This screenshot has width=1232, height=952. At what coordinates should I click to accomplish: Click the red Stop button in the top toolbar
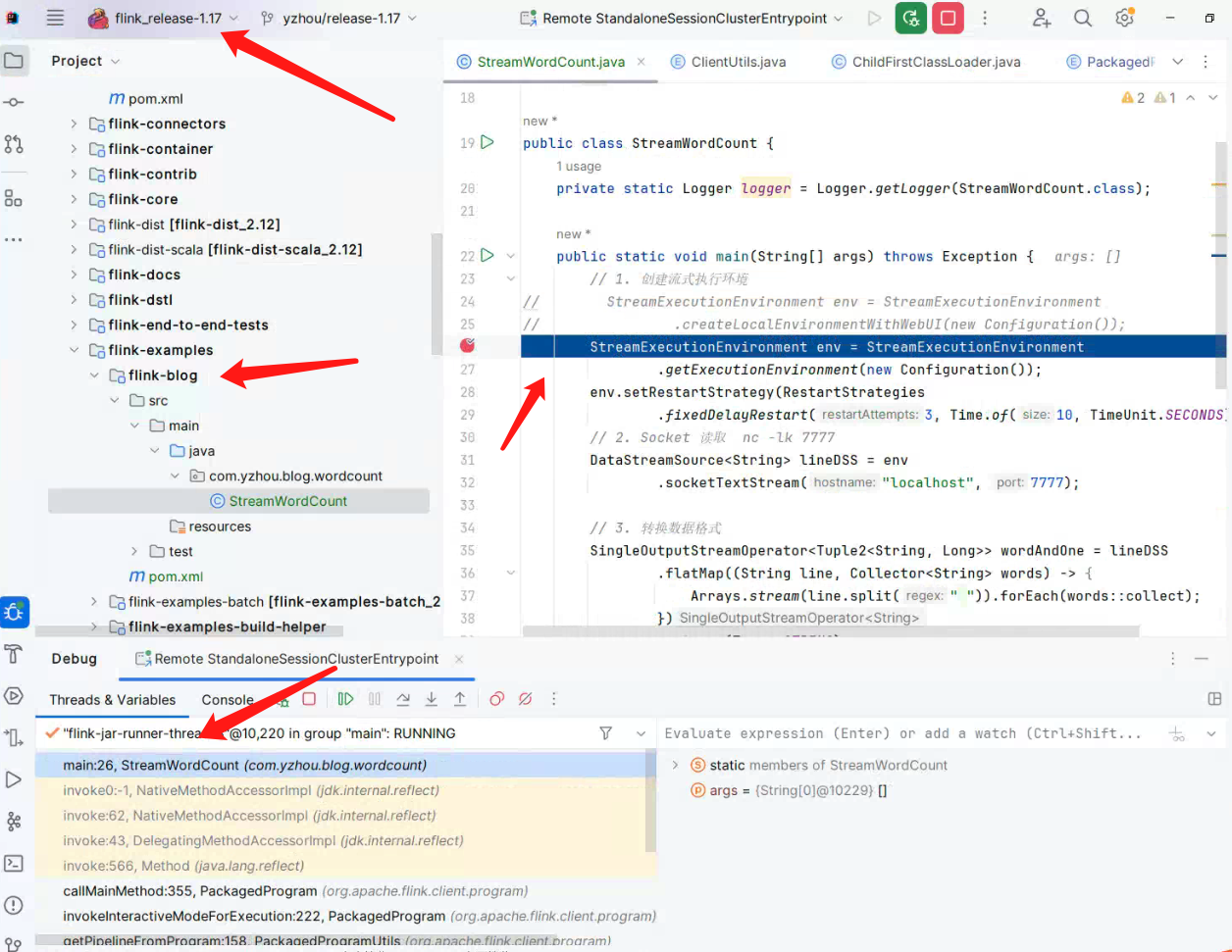tap(948, 18)
